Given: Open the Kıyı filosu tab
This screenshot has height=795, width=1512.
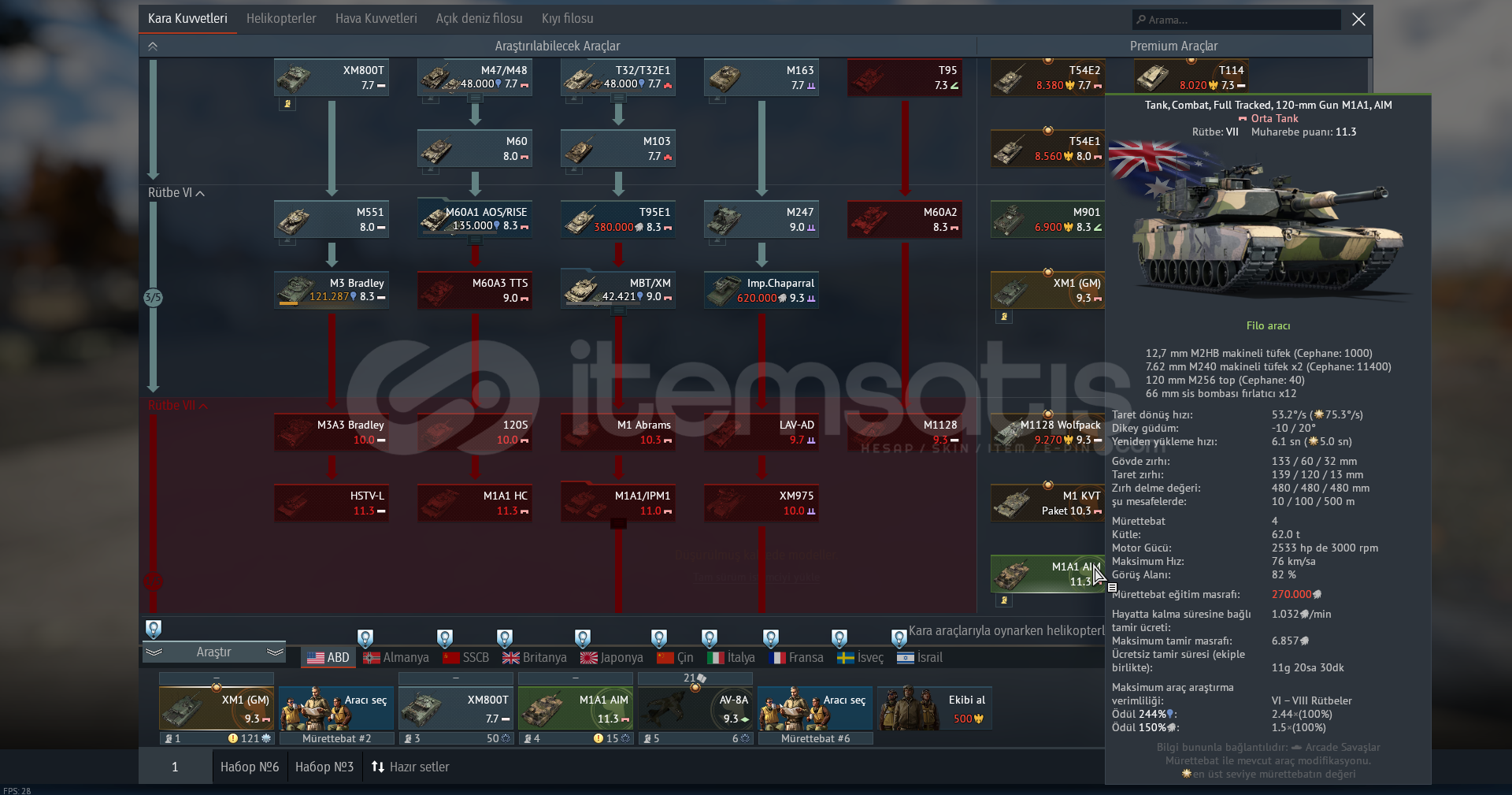Looking at the screenshot, I should [x=567, y=19].
